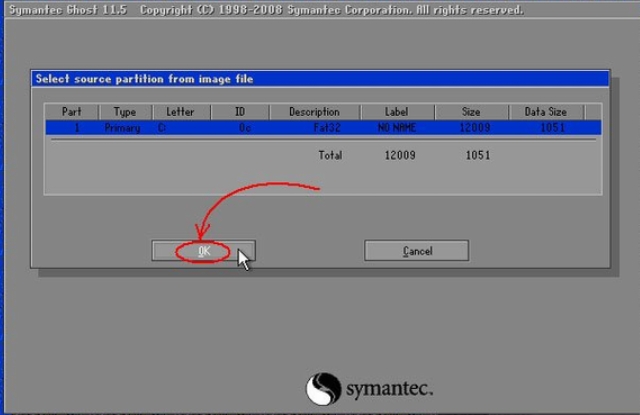Click the Size column header
Viewport: 640px width, 415px height.
point(471,112)
